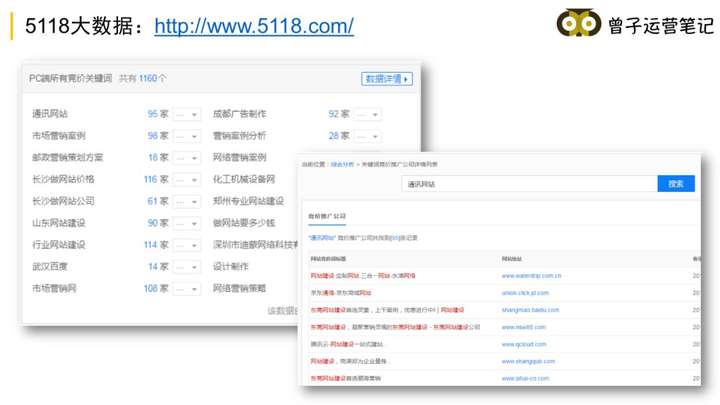Click keyword 邮政营销策划方案
720x405 pixels.
point(68,158)
